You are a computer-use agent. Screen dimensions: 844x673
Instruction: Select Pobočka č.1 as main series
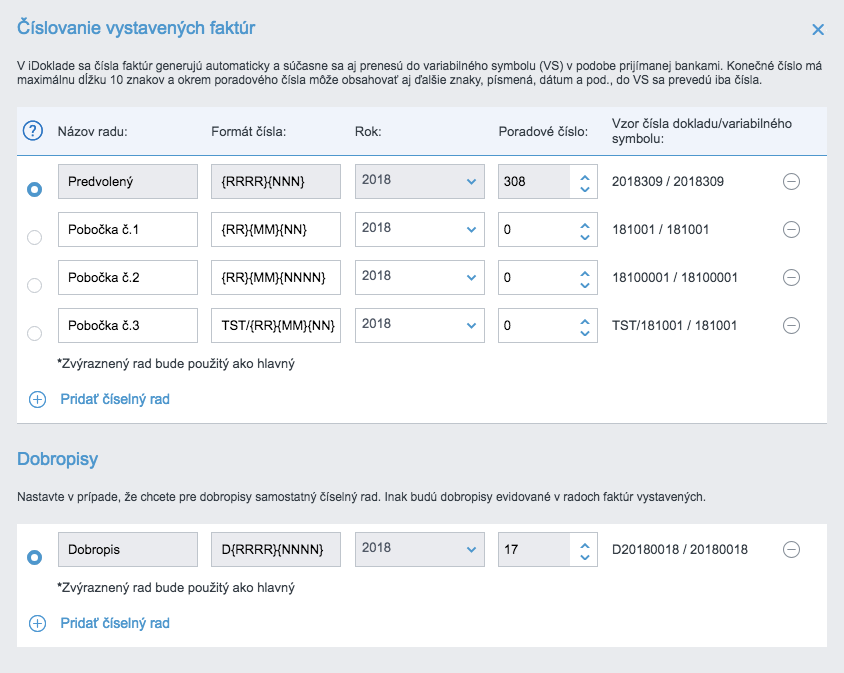pyautogui.click(x=35, y=237)
